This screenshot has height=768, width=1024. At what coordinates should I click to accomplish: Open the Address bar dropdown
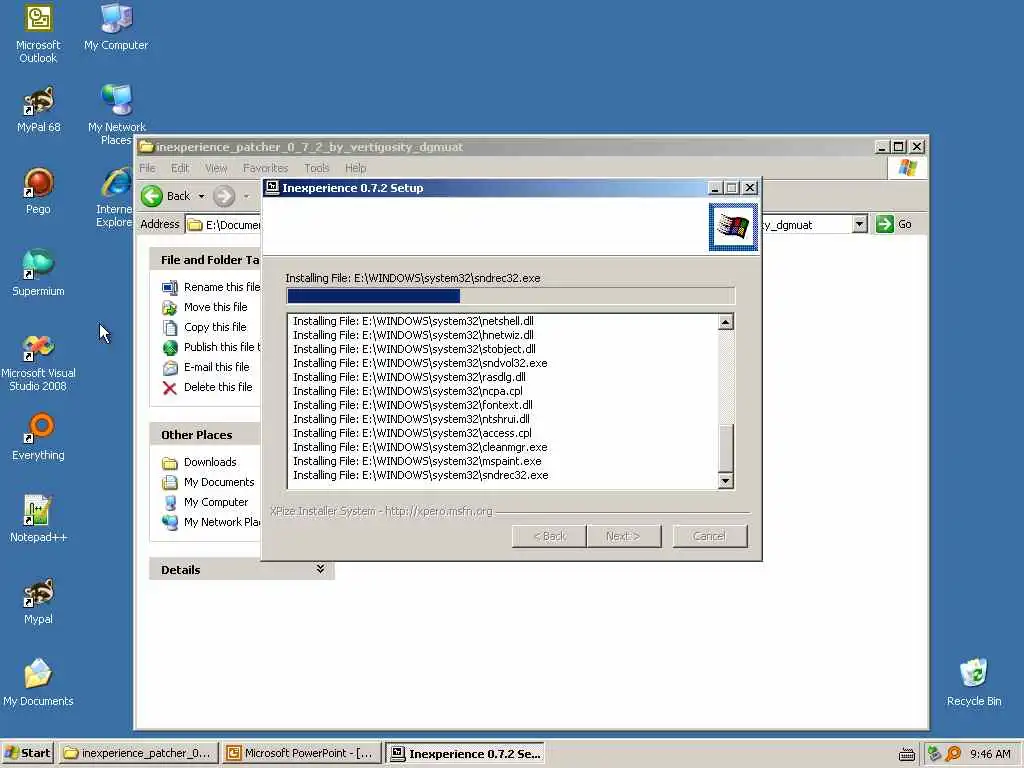pos(859,224)
